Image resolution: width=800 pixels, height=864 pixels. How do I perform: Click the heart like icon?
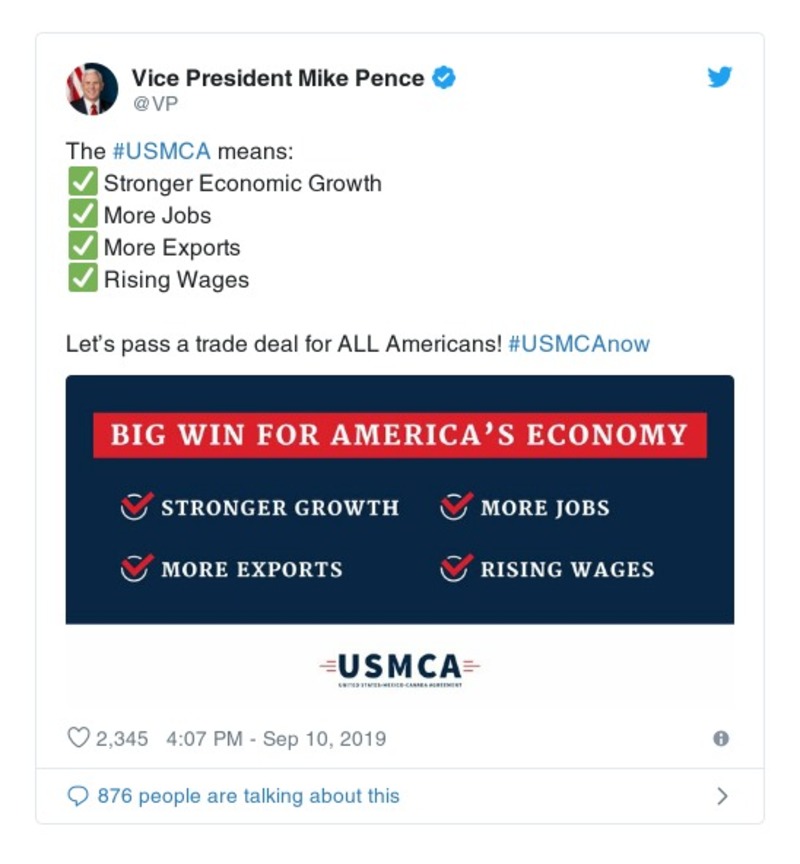(78, 739)
